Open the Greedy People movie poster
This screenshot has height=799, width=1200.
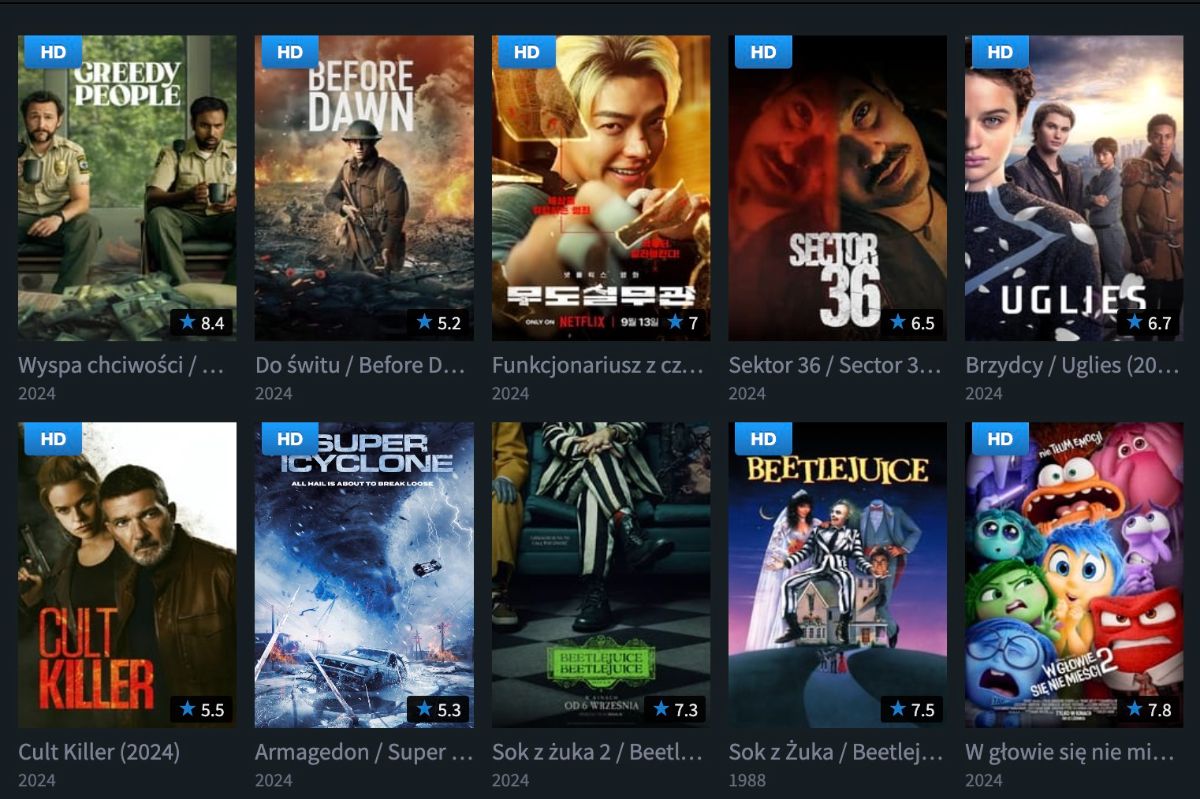click(127, 188)
